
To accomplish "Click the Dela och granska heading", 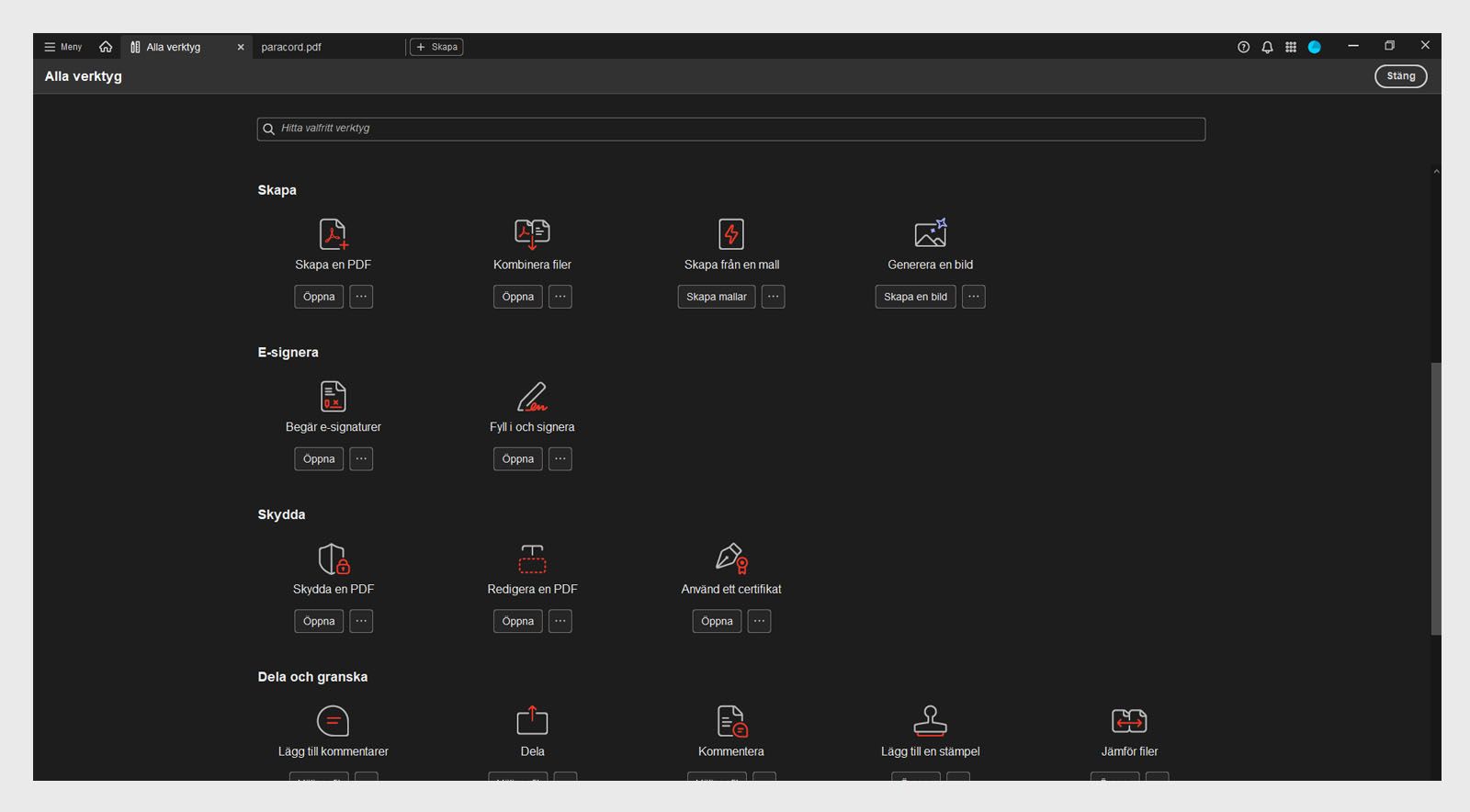I will (x=312, y=677).
